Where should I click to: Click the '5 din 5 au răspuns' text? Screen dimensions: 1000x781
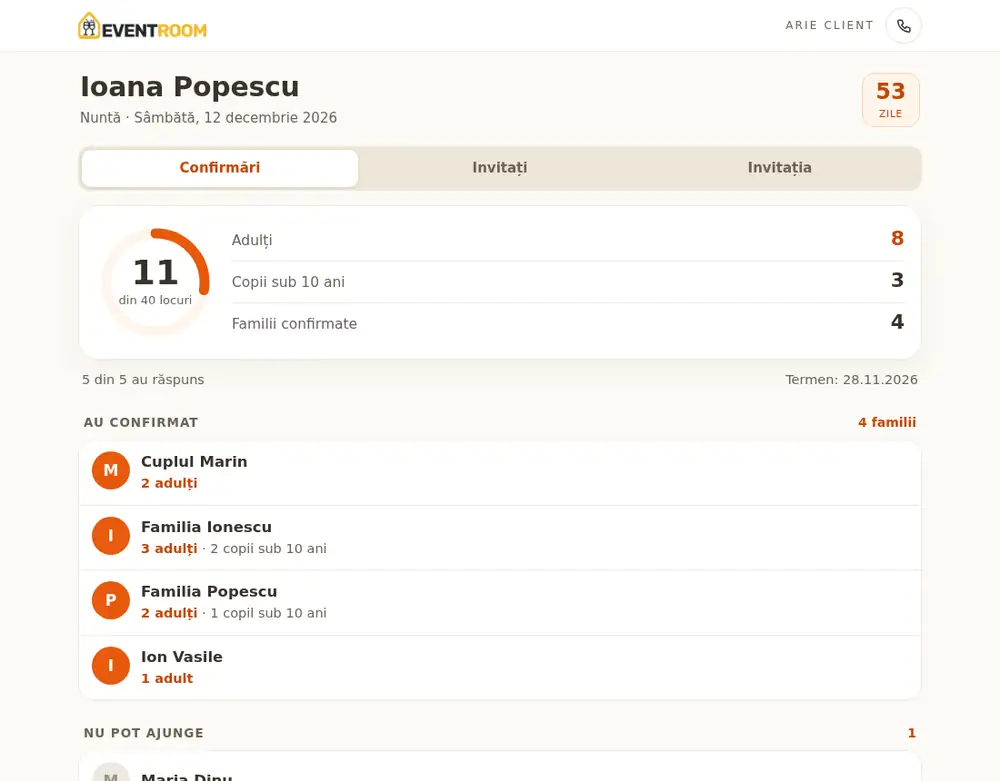point(143,379)
